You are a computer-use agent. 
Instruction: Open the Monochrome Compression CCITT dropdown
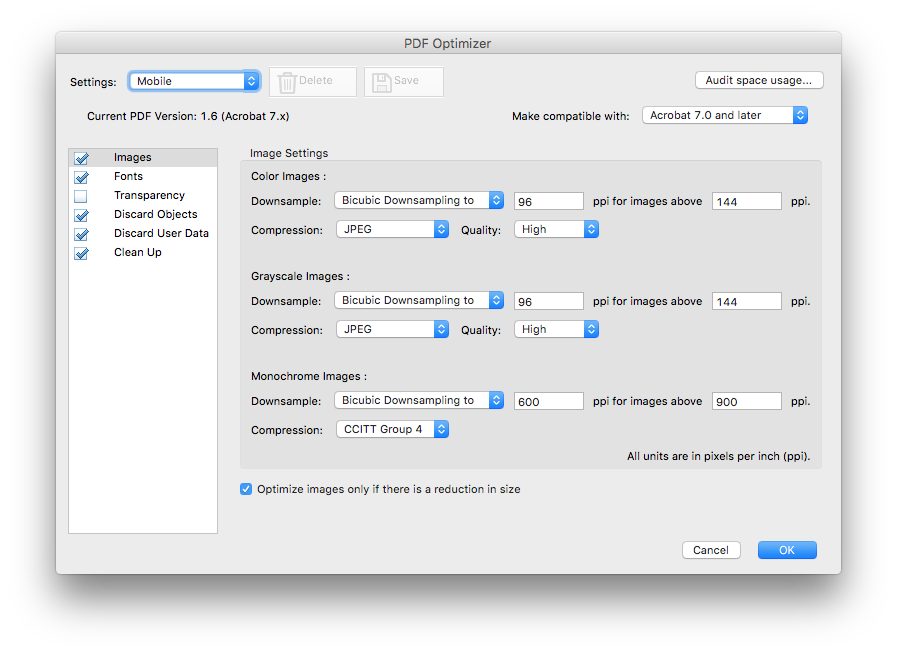coord(392,429)
